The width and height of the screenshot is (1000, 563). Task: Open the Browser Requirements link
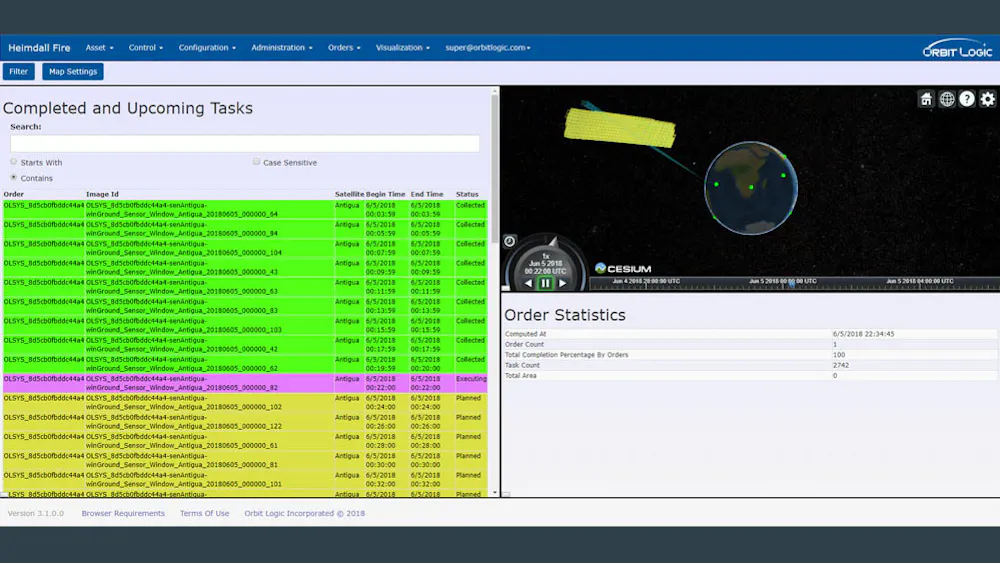click(x=123, y=513)
